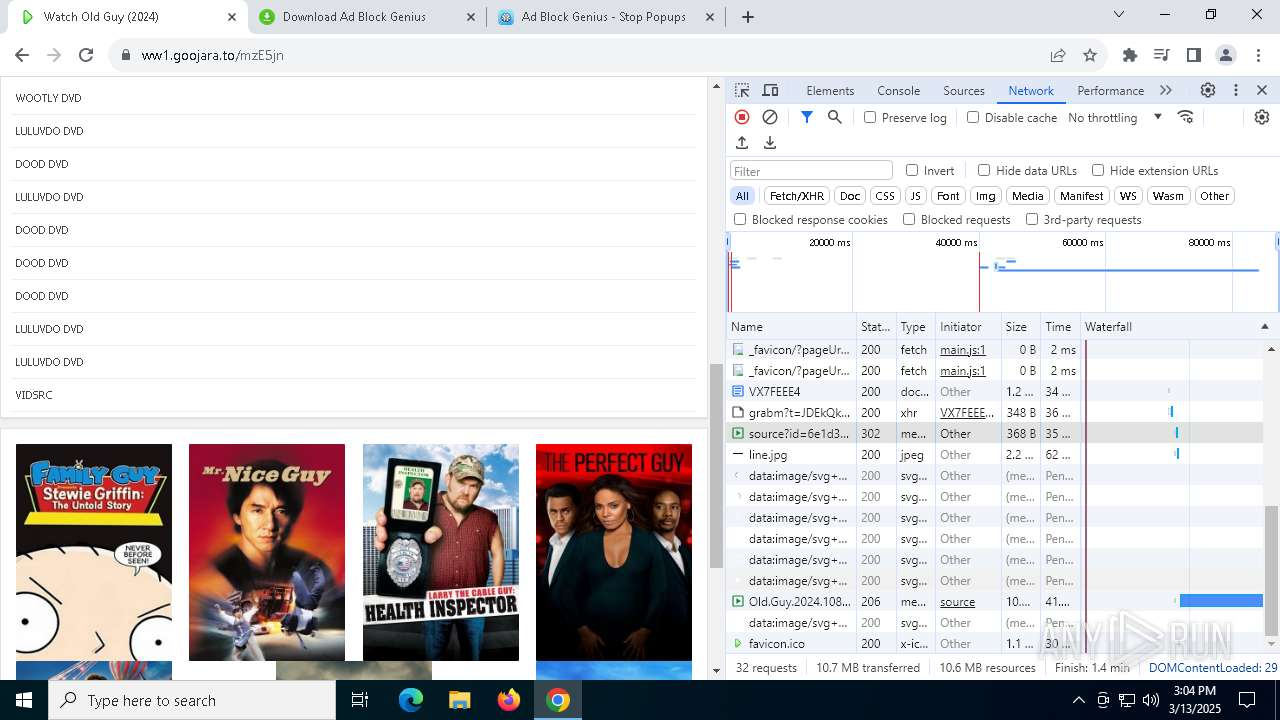The width and height of the screenshot is (1280, 720).
Task: Filter requests by Img
Action: [x=986, y=196]
